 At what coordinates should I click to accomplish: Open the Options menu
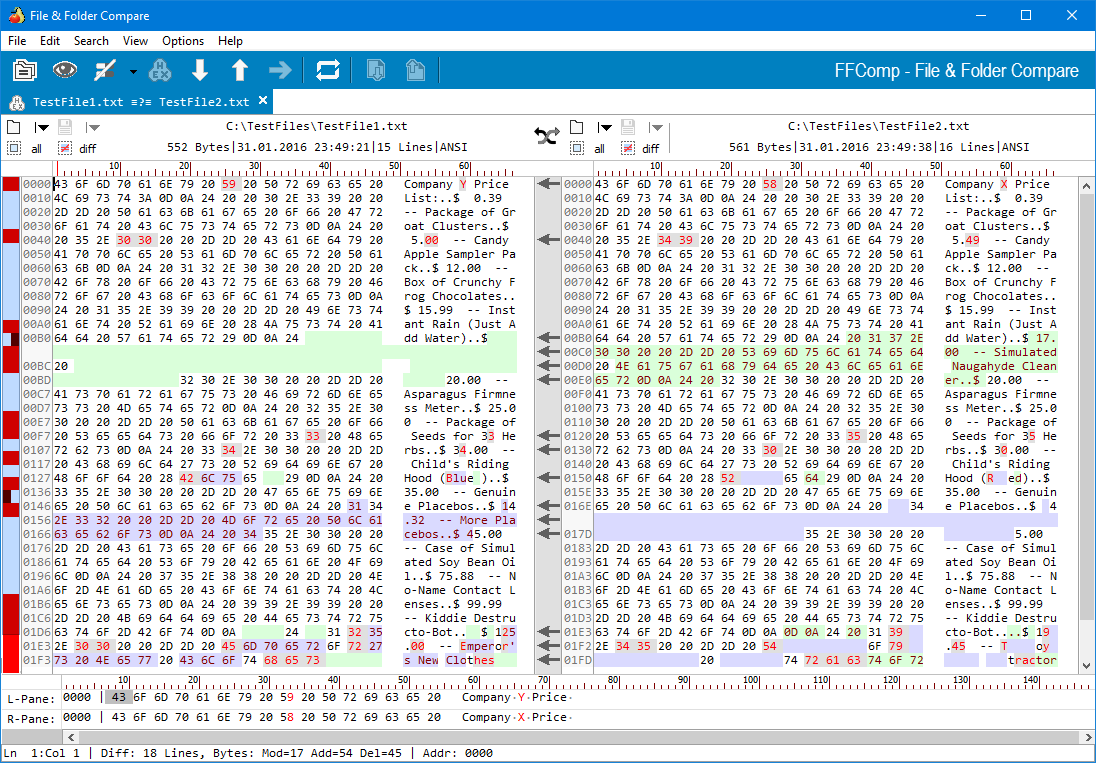coord(183,41)
